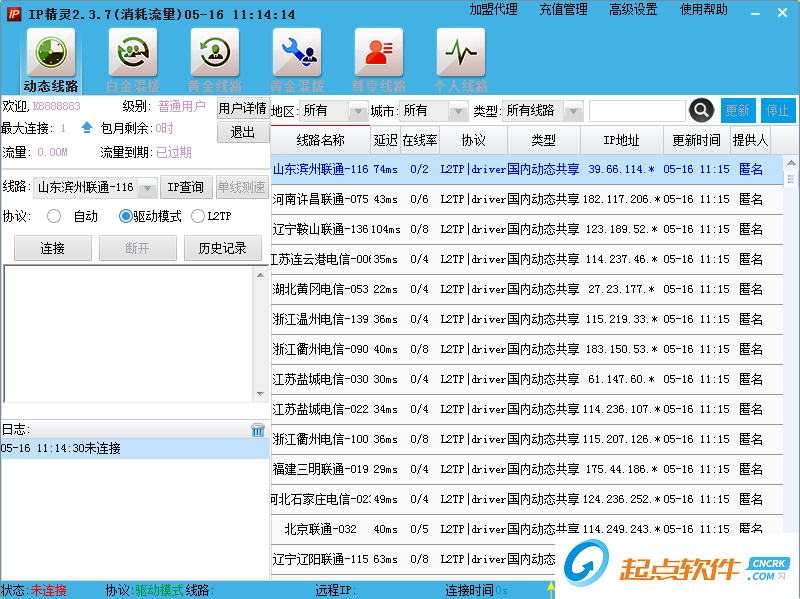Image resolution: width=800 pixels, height=599 pixels.
Task: Clear the log with the trash icon
Action: coord(258,430)
